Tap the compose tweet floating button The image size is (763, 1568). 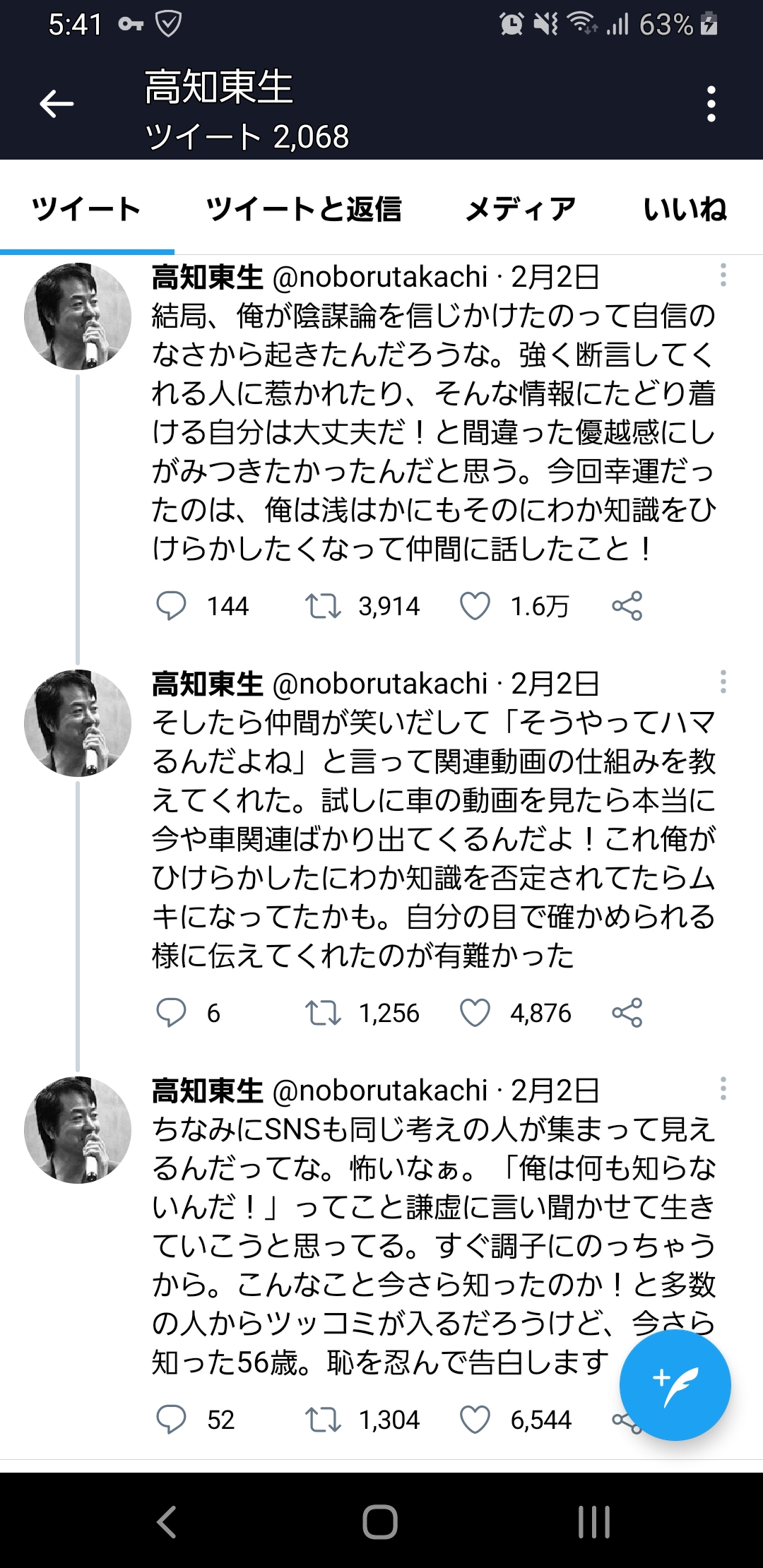tap(675, 1384)
